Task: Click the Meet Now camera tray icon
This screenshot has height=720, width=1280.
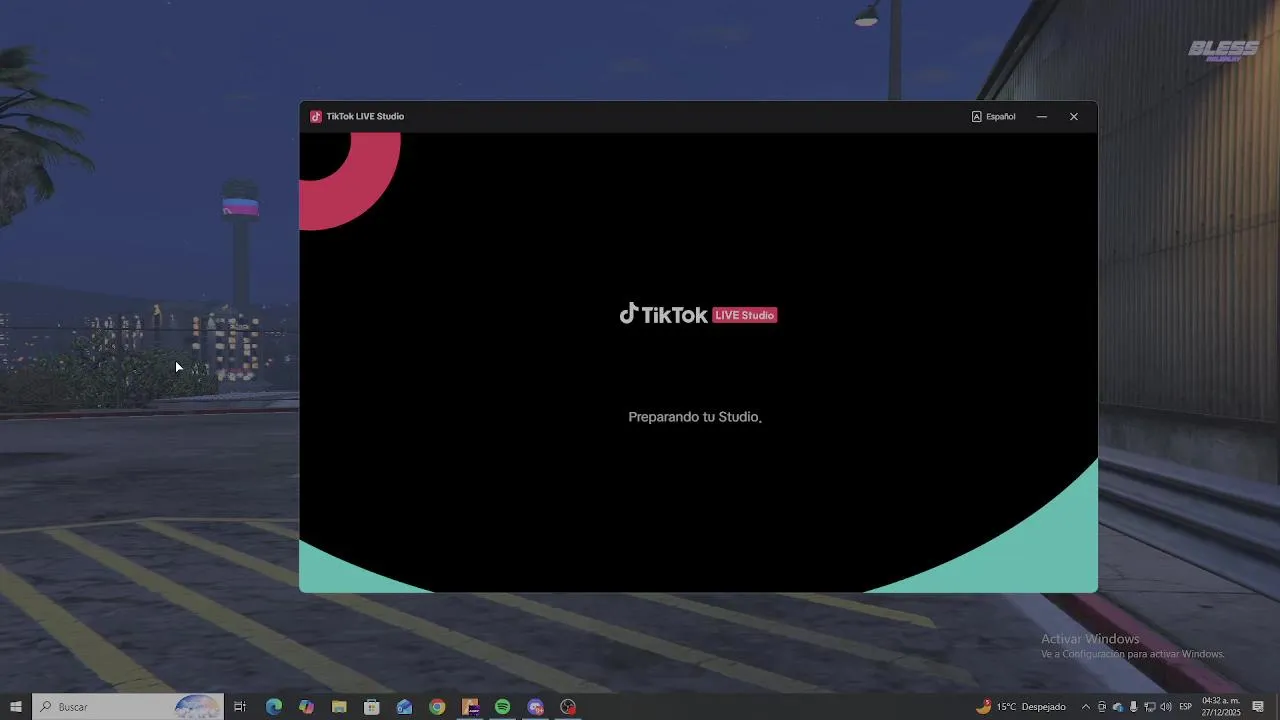Action: pyautogui.click(x=1102, y=707)
